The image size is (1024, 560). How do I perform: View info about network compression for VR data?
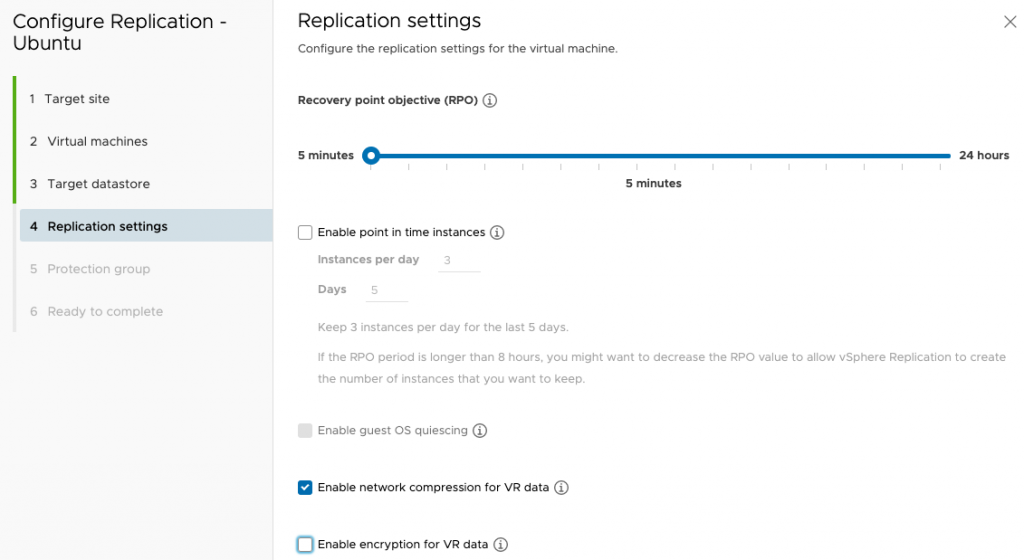[561, 488]
